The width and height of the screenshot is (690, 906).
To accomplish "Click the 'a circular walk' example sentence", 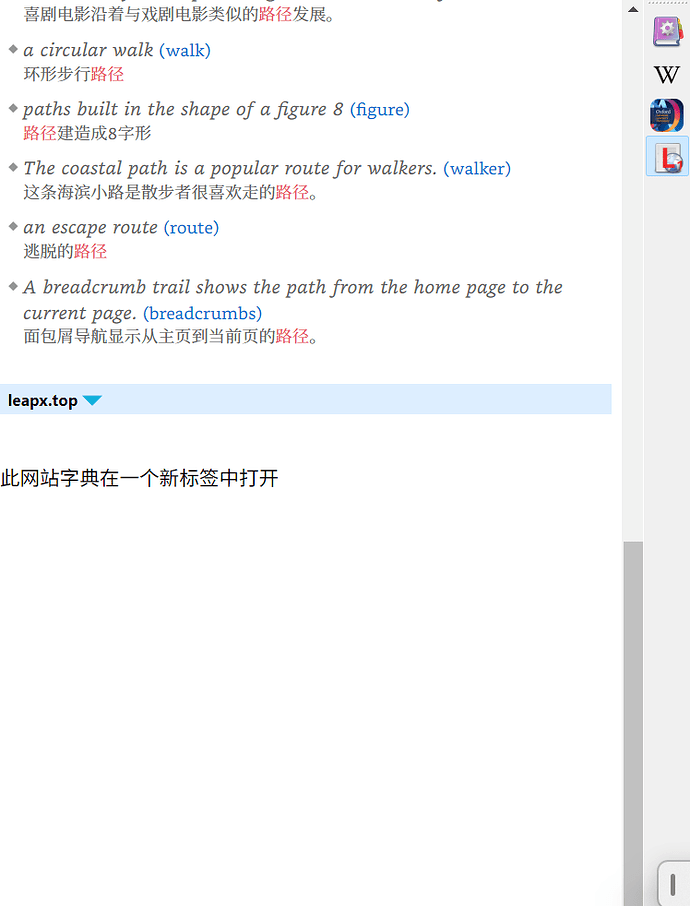I will coord(88,50).
